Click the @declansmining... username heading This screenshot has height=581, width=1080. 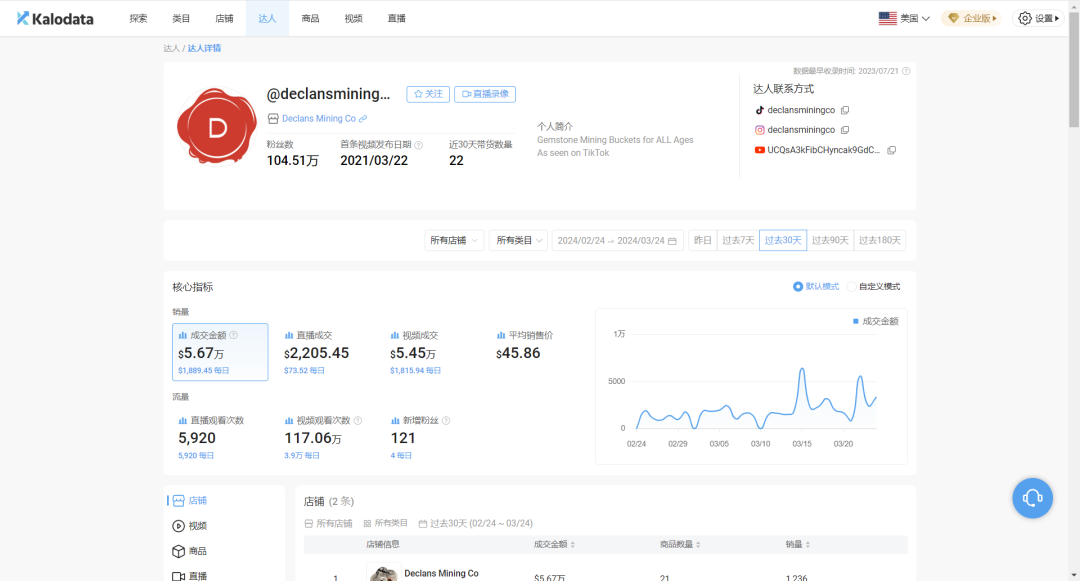click(x=329, y=94)
